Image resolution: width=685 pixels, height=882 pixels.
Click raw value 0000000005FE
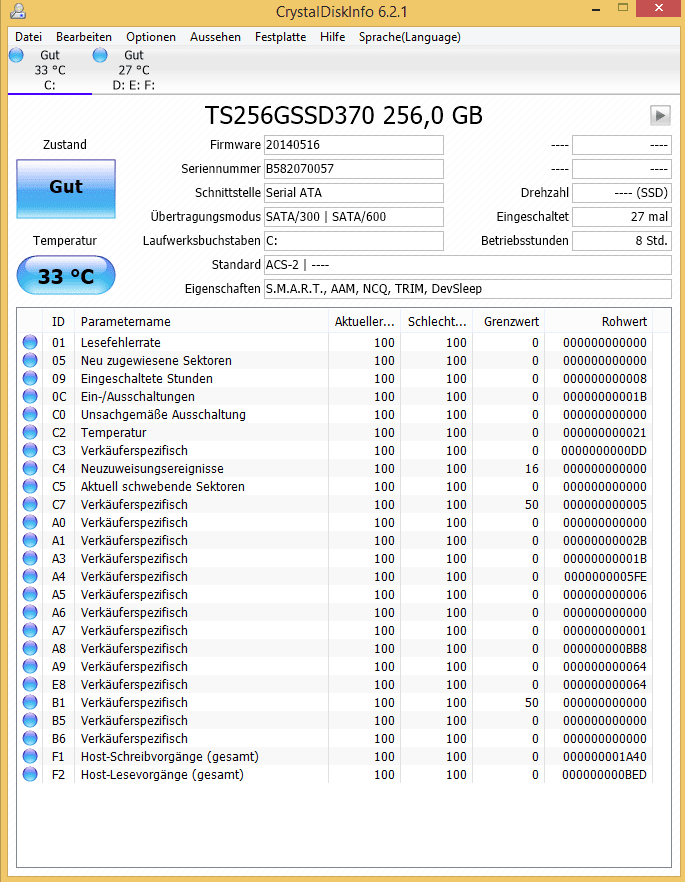tap(605, 577)
